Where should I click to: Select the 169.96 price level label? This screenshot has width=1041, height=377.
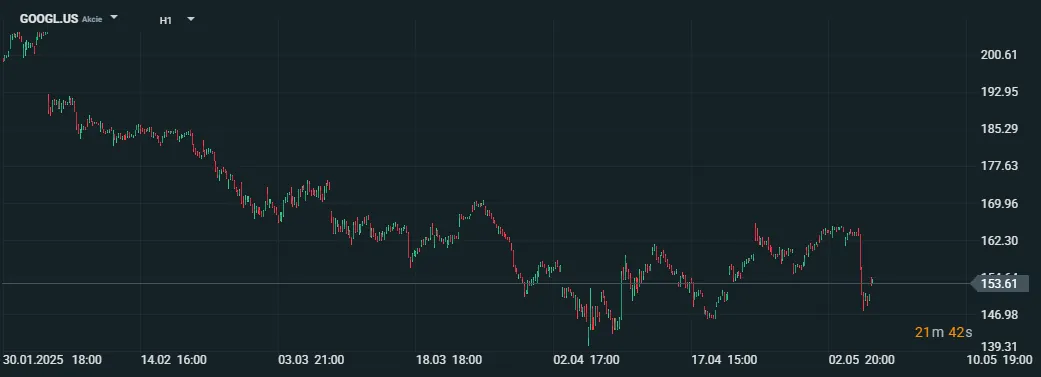(999, 203)
